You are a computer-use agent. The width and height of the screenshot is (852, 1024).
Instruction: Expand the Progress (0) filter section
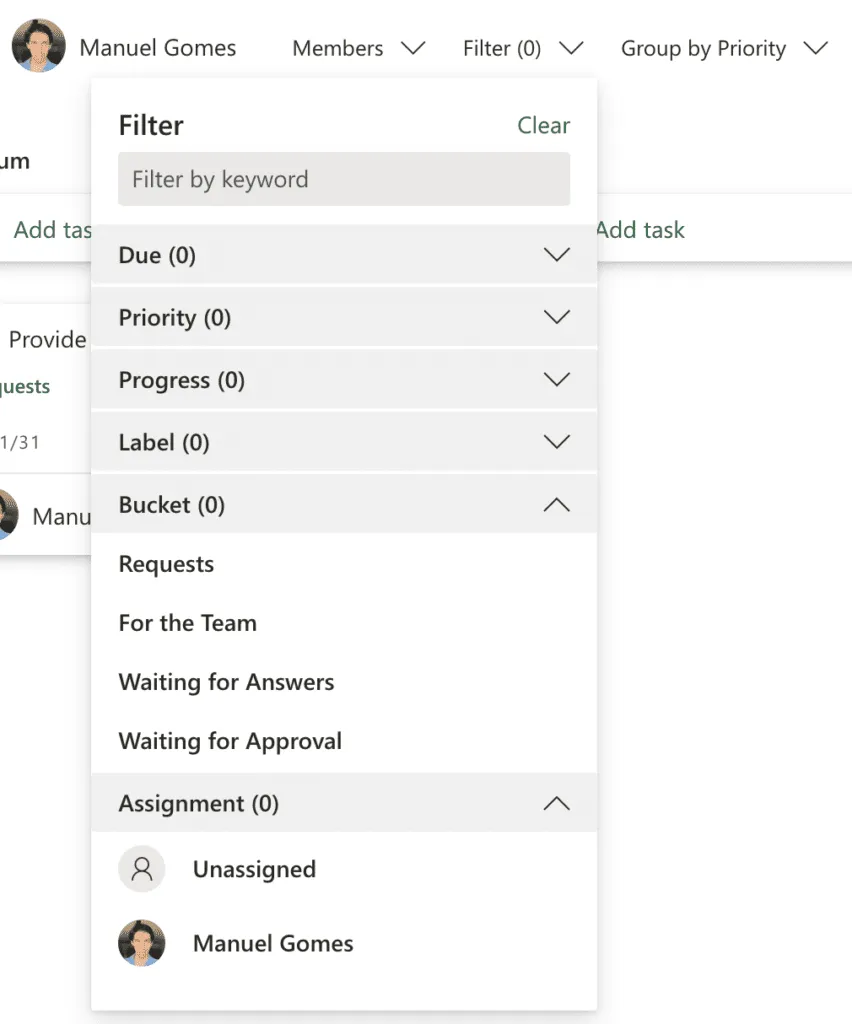[555, 380]
